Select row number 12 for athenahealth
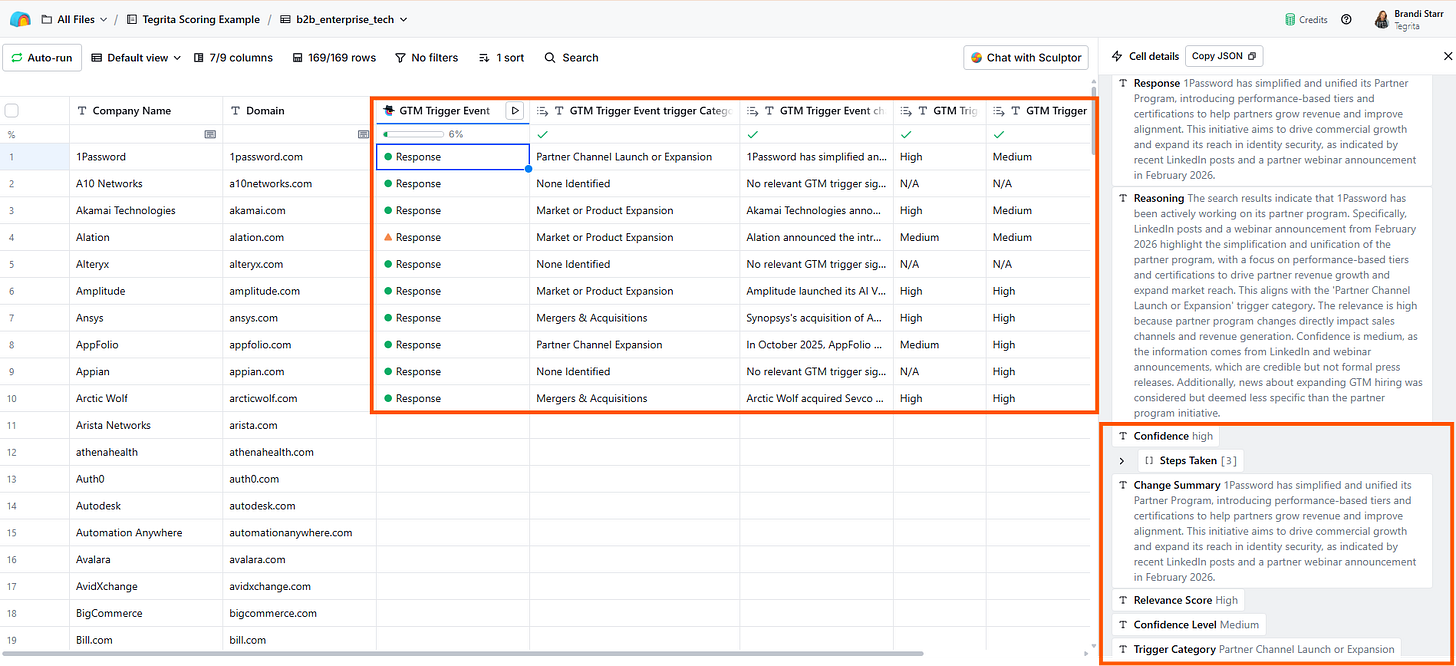This screenshot has height=666, width=1456. point(12,452)
